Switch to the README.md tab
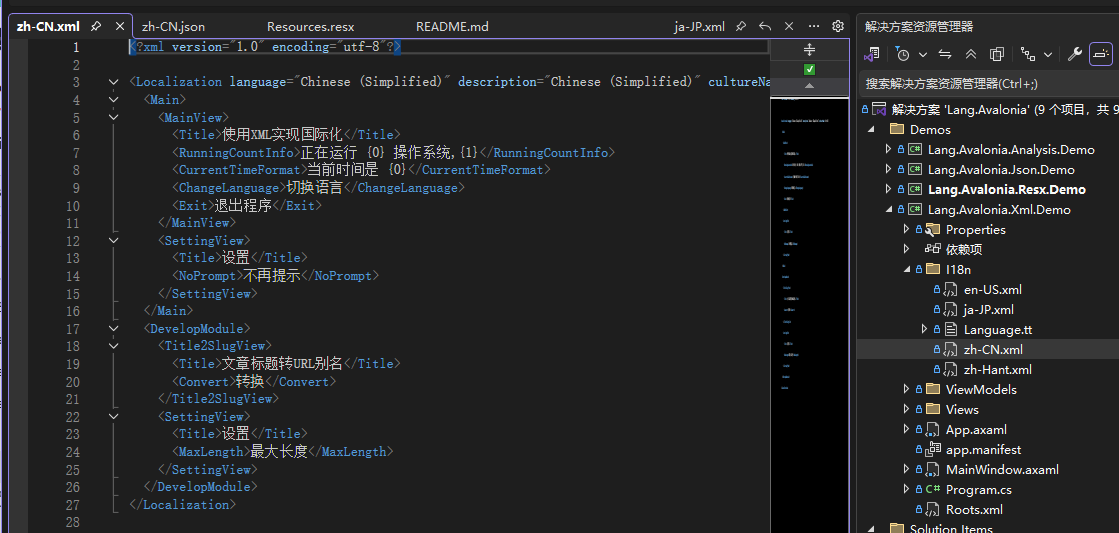The width and height of the screenshot is (1119, 533). click(452, 27)
